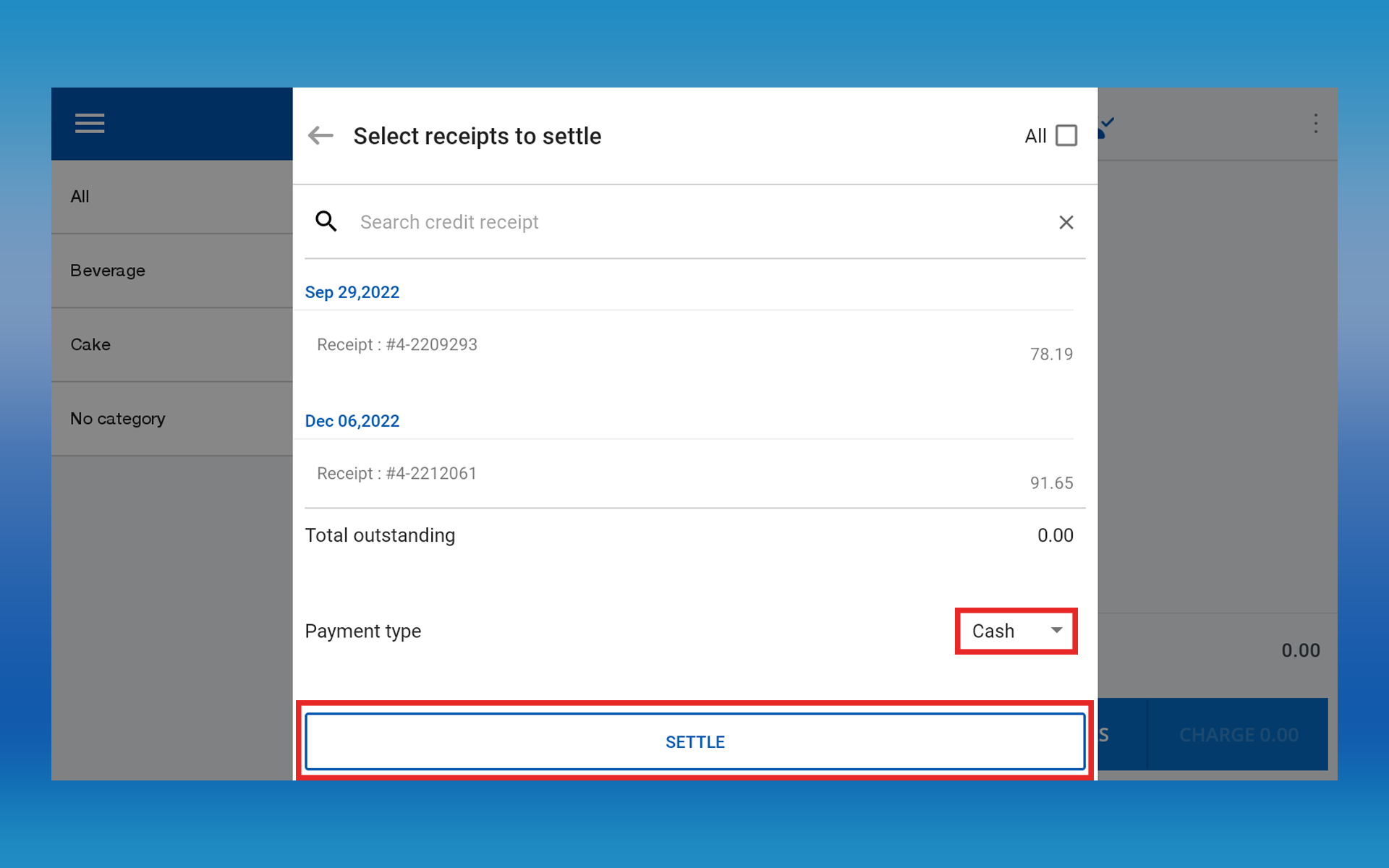Click the Sep 29,2022 date header
This screenshot has height=868, width=1389.
[x=352, y=292]
